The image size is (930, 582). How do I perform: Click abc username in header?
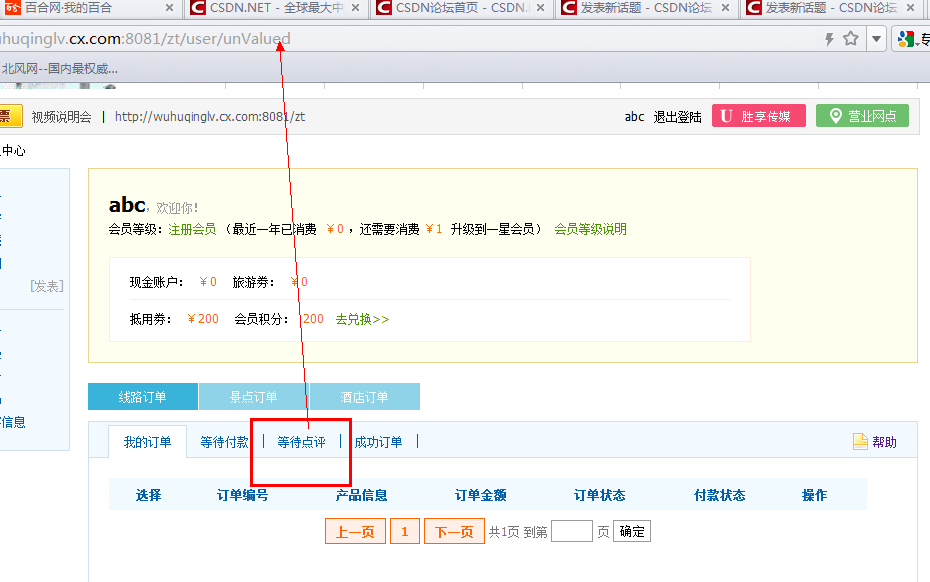pyautogui.click(x=634, y=117)
